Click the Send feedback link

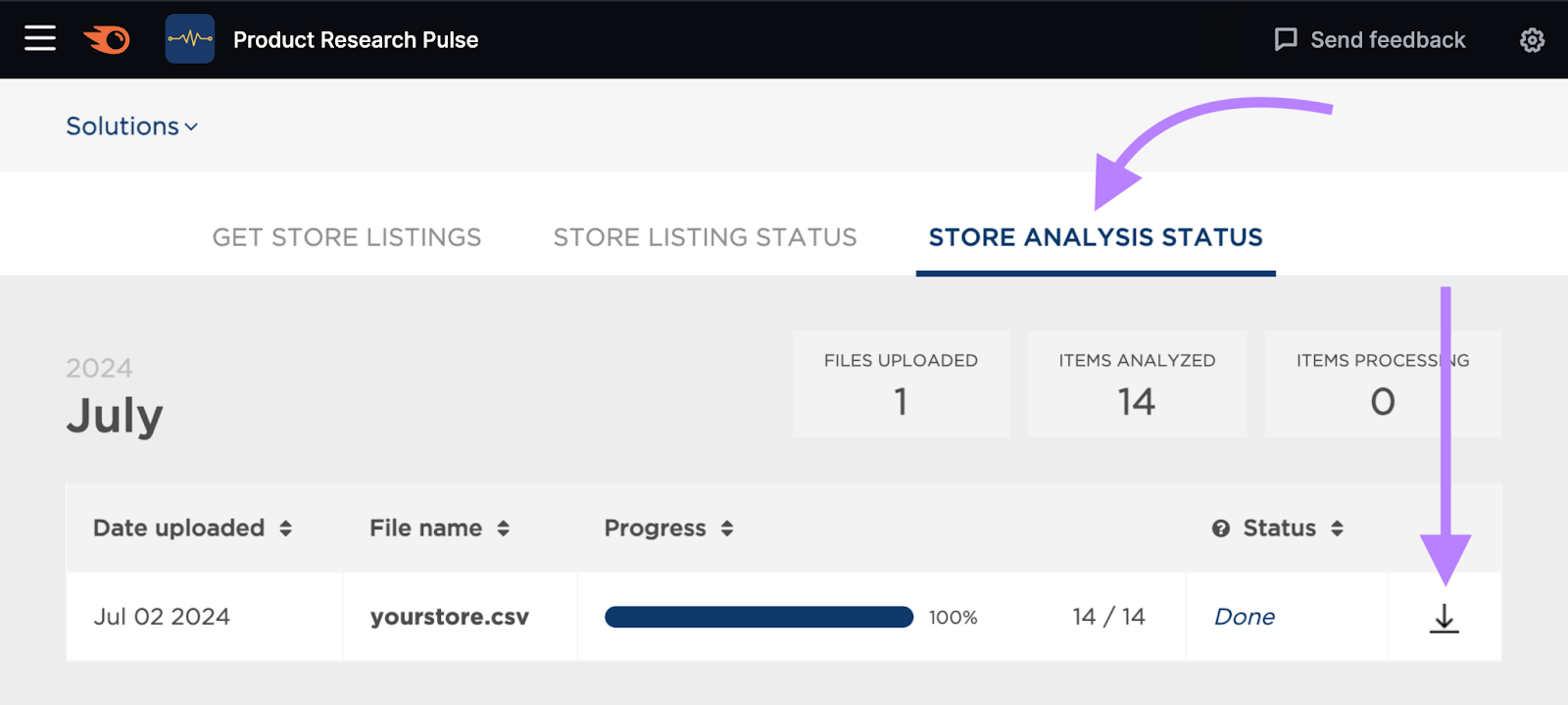tap(1388, 40)
